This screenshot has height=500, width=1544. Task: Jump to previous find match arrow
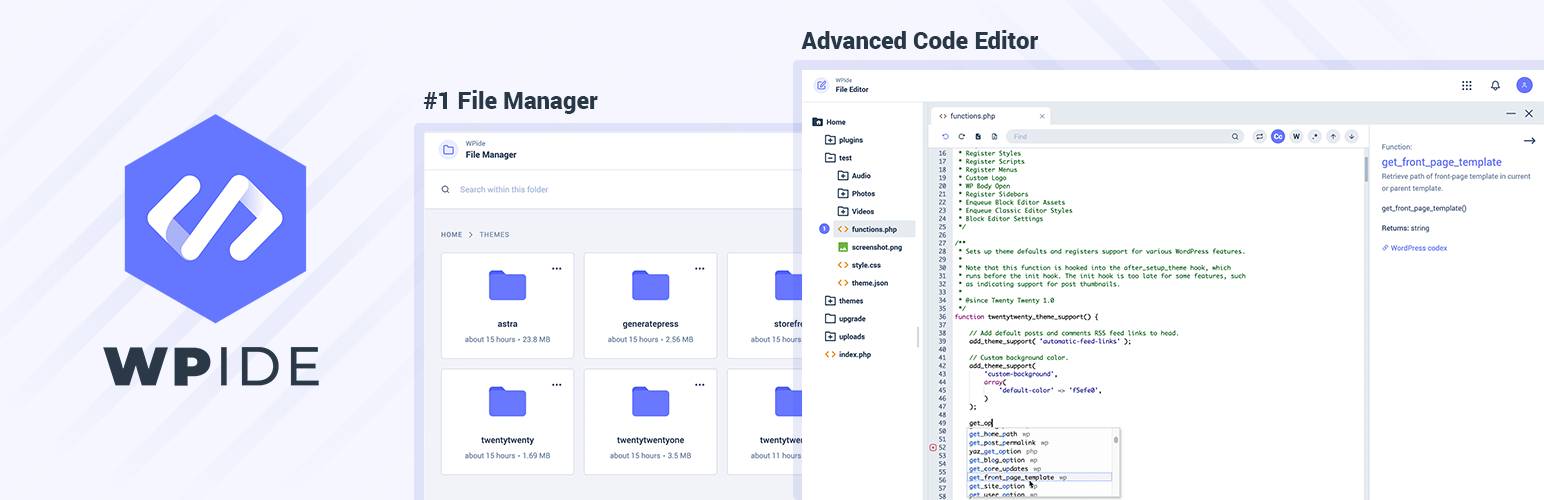pos(1333,136)
